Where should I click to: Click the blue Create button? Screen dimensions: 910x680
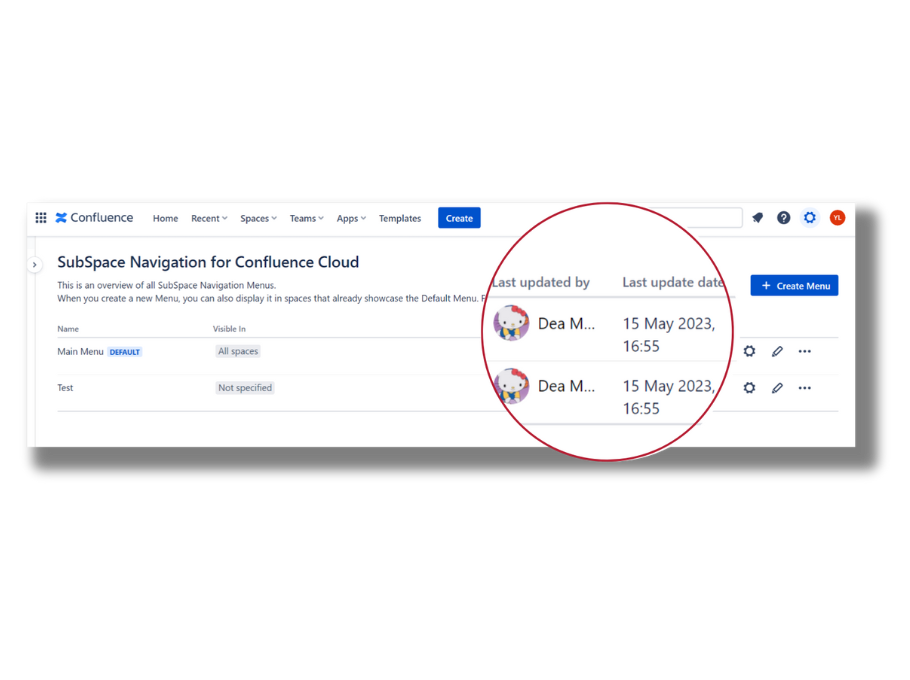(x=459, y=218)
